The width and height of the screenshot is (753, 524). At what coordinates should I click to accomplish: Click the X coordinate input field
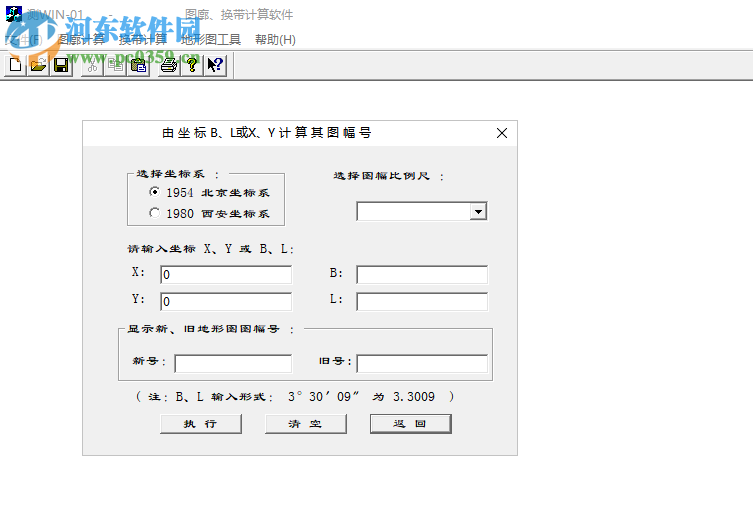[226, 275]
